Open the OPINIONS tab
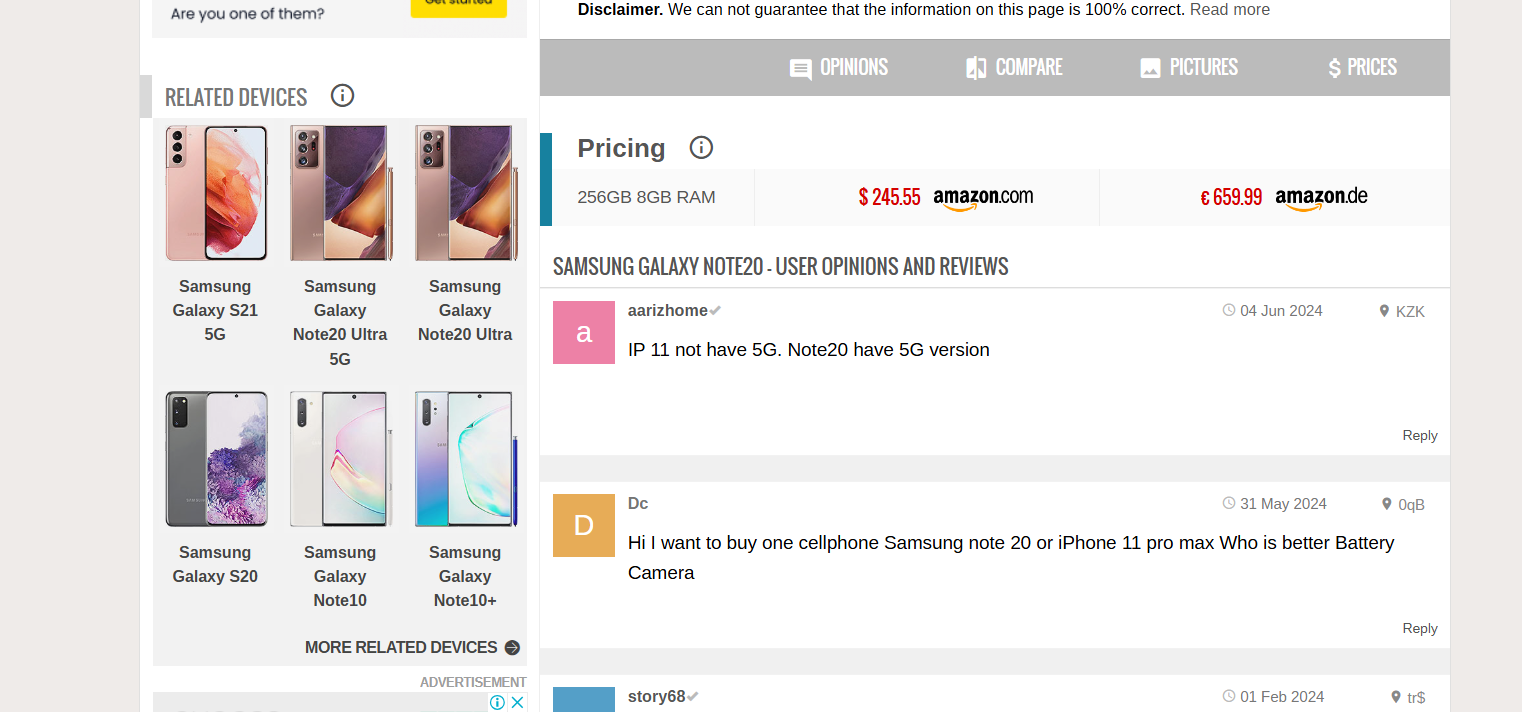Screen dimensions: 1522x712 [852, 68]
